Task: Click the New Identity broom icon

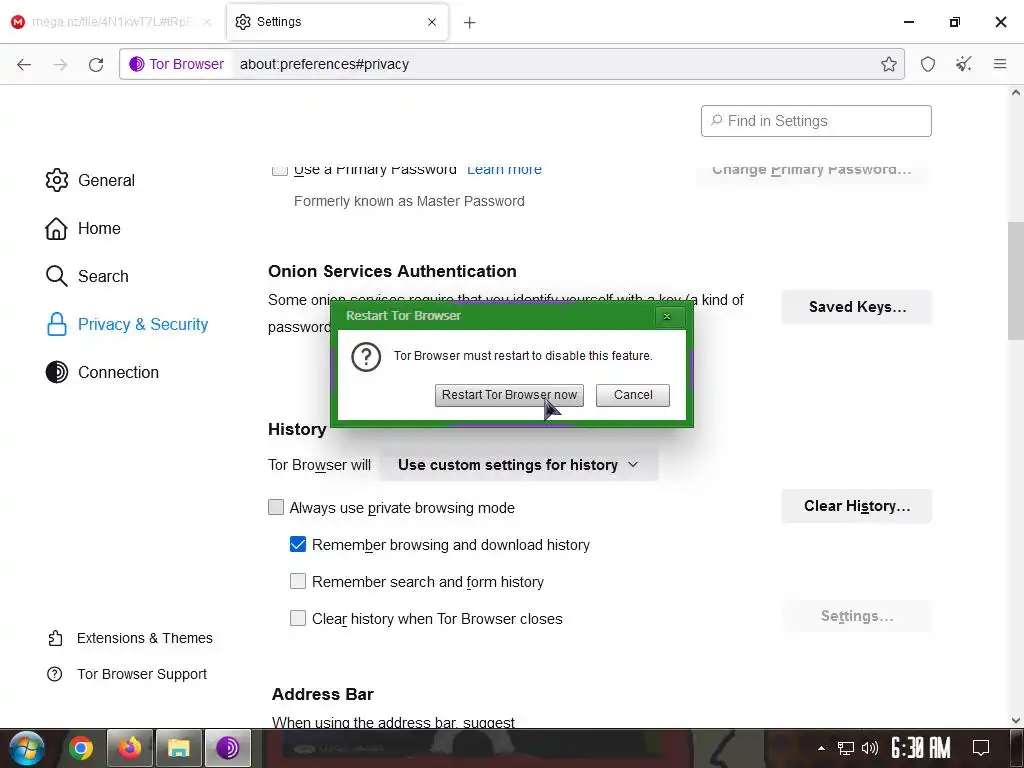Action: click(x=963, y=64)
